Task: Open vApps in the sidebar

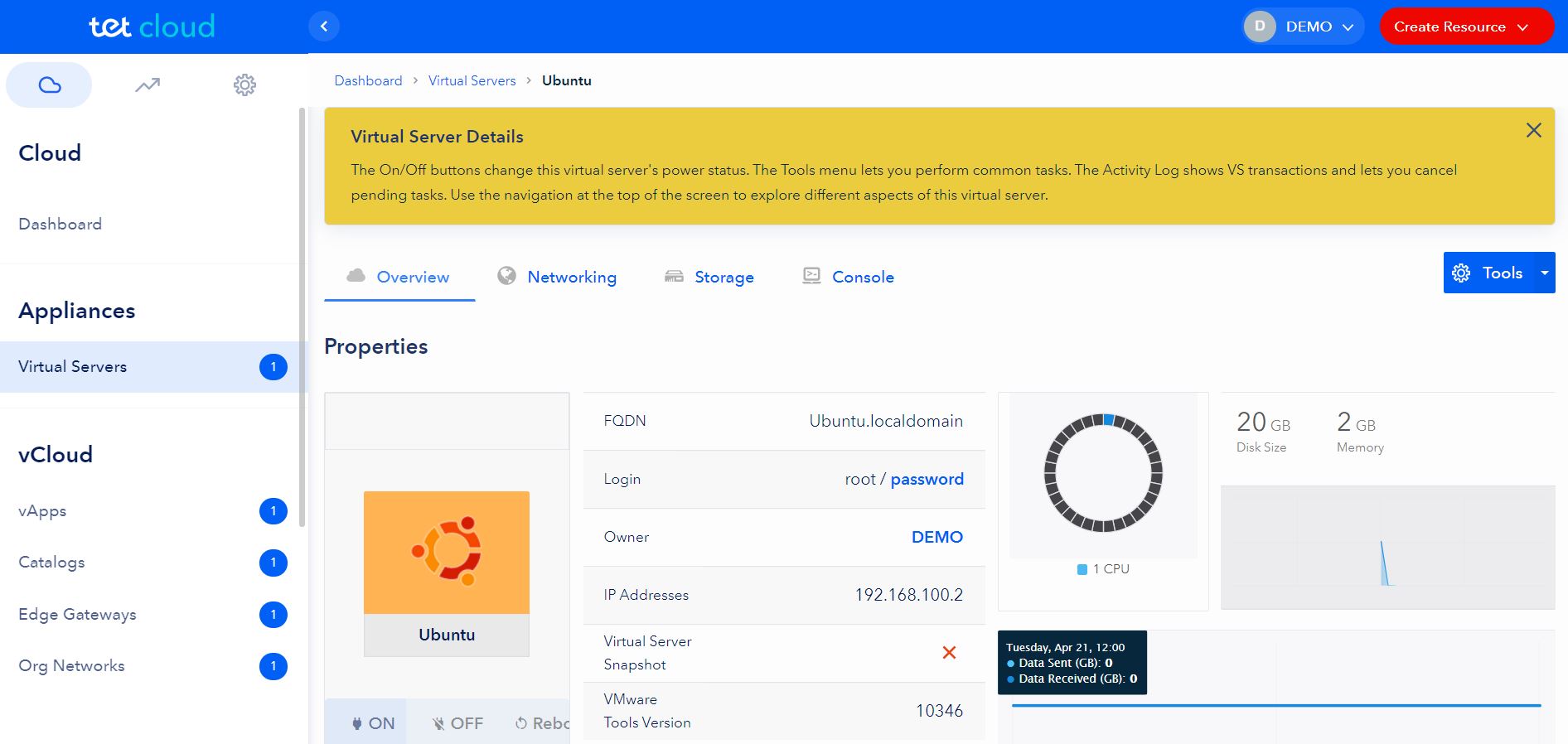Action: click(42, 511)
